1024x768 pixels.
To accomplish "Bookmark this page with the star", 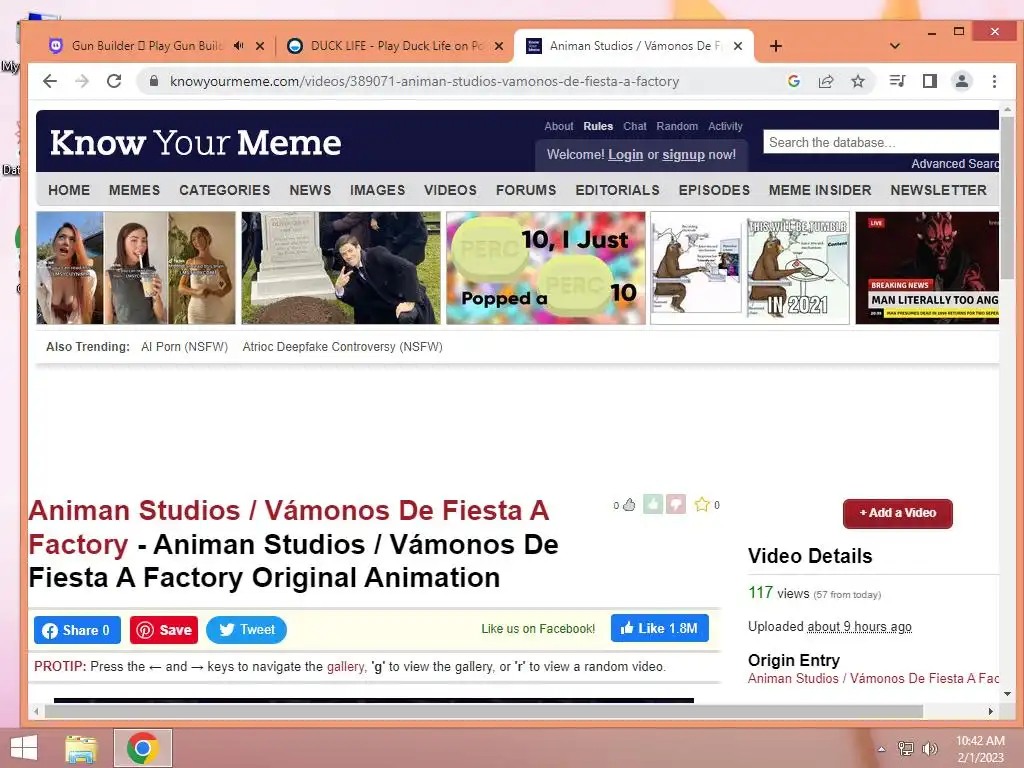I will click(x=858, y=81).
